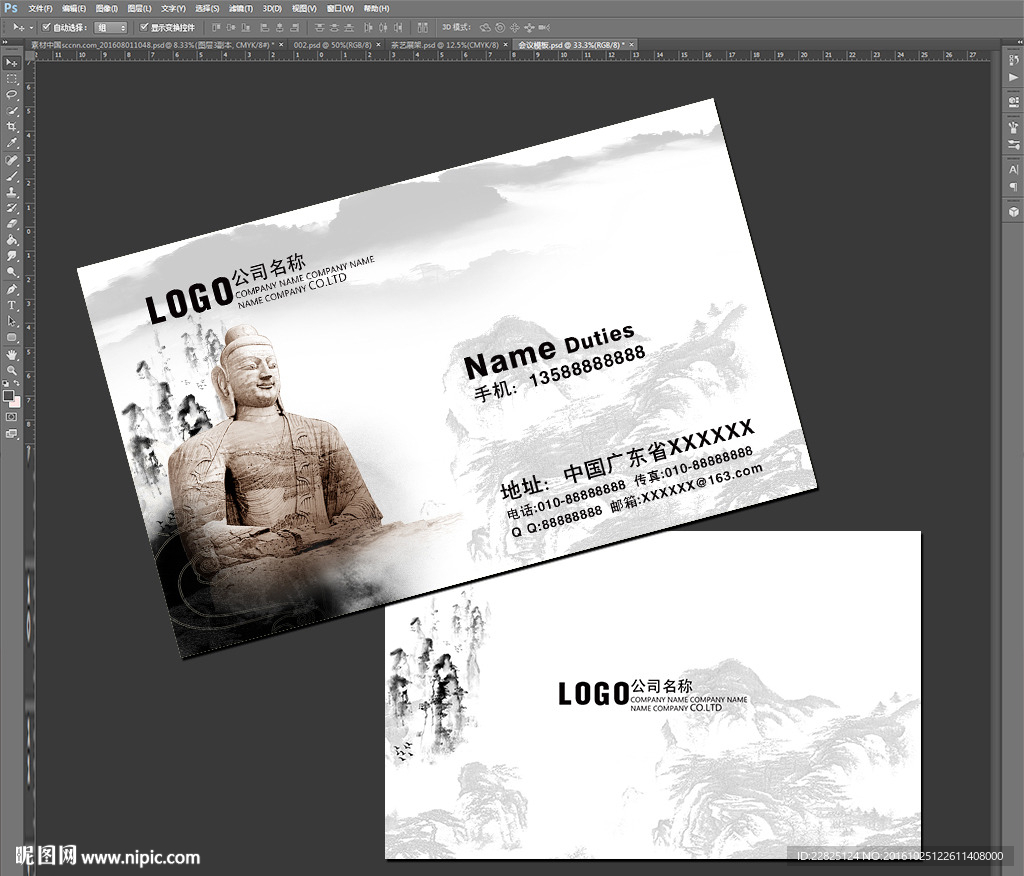
Task: Swap foreground and background colors
Action: [17, 383]
